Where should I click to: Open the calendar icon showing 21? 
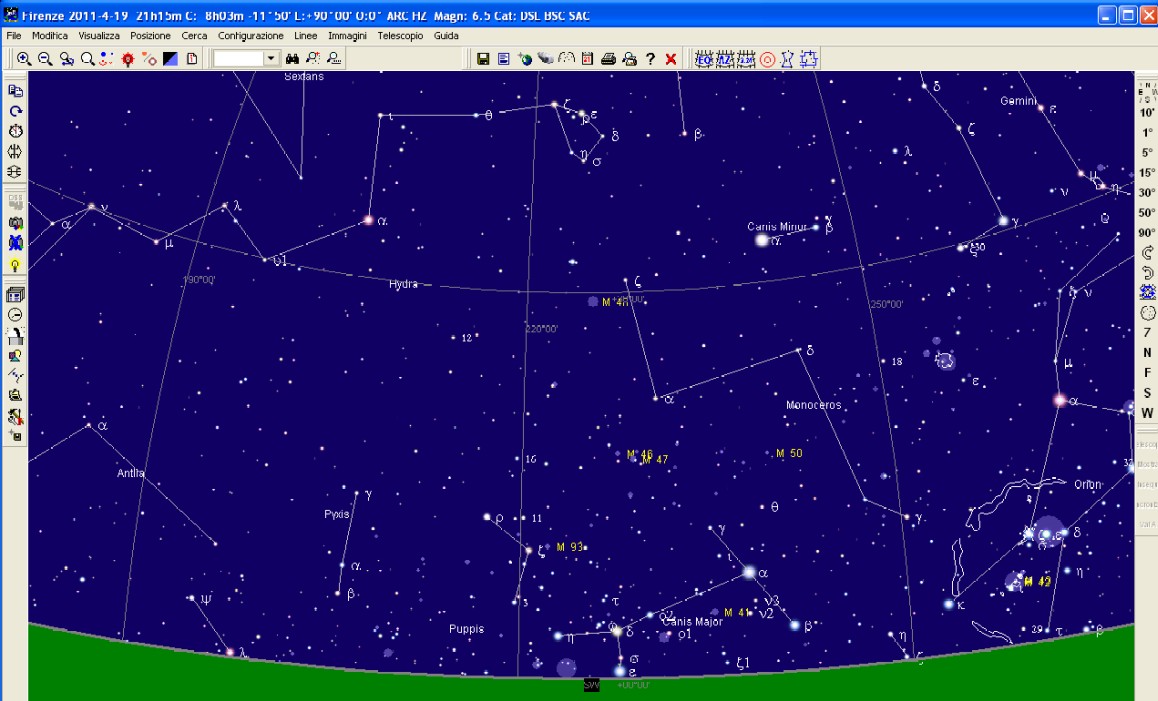click(x=587, y=58)
